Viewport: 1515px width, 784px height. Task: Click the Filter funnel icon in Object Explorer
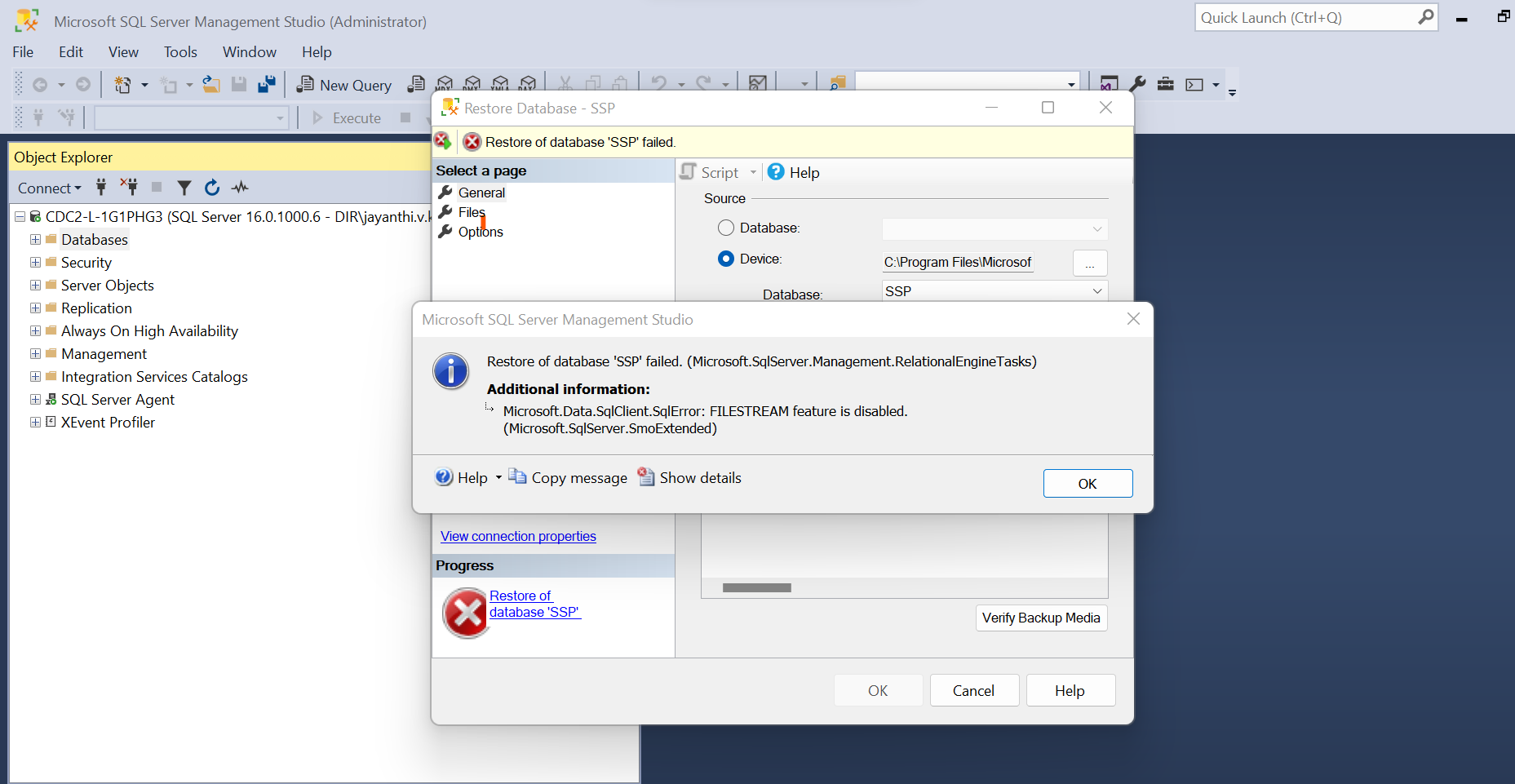(184, 188)
